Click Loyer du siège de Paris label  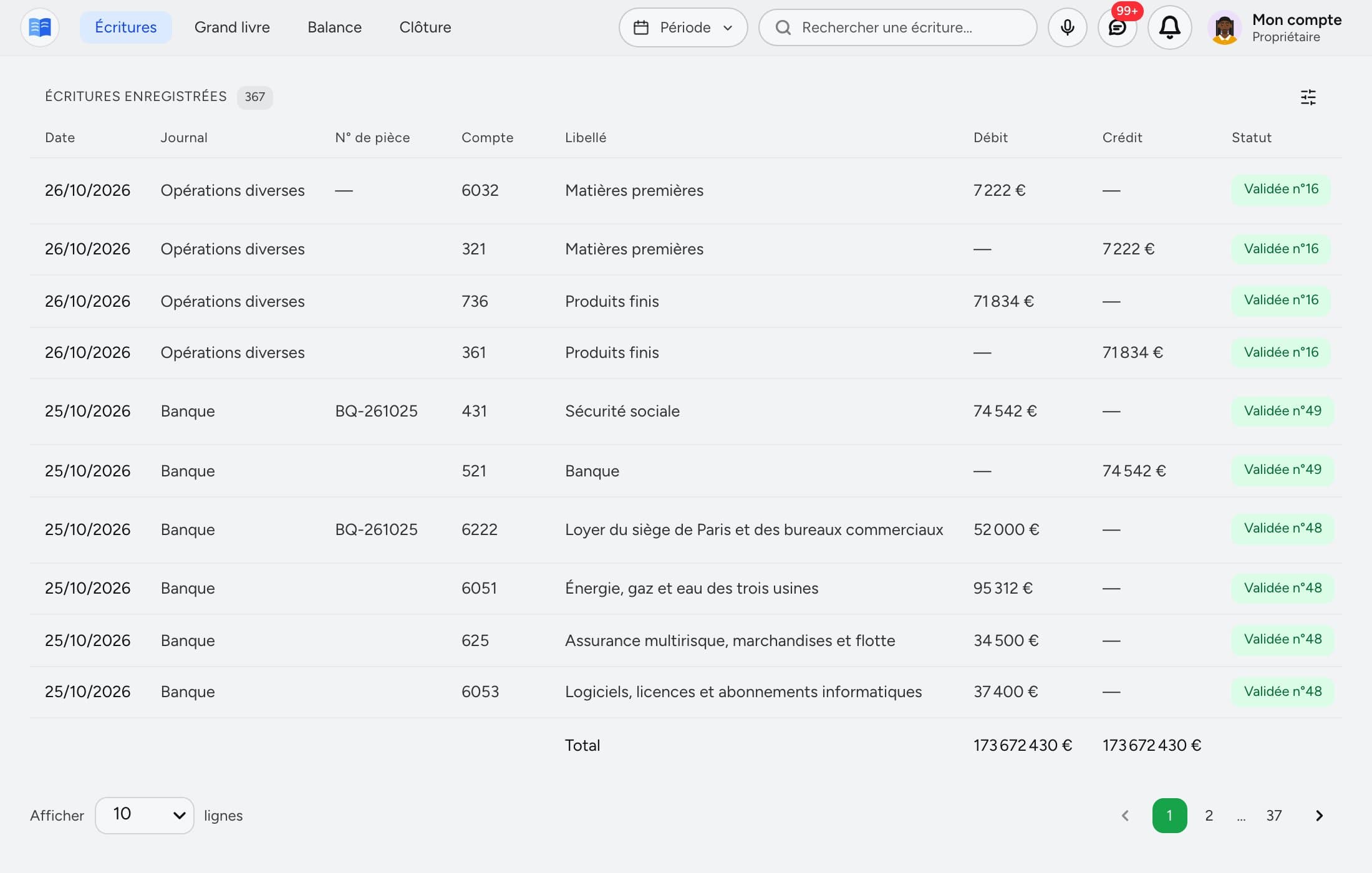point(754,530)
